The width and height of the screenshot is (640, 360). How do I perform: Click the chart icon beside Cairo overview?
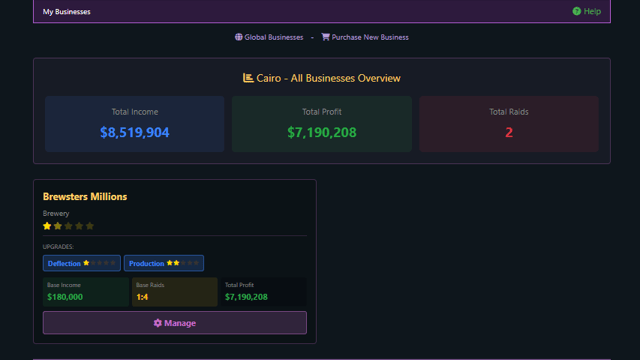pos(248,78)
